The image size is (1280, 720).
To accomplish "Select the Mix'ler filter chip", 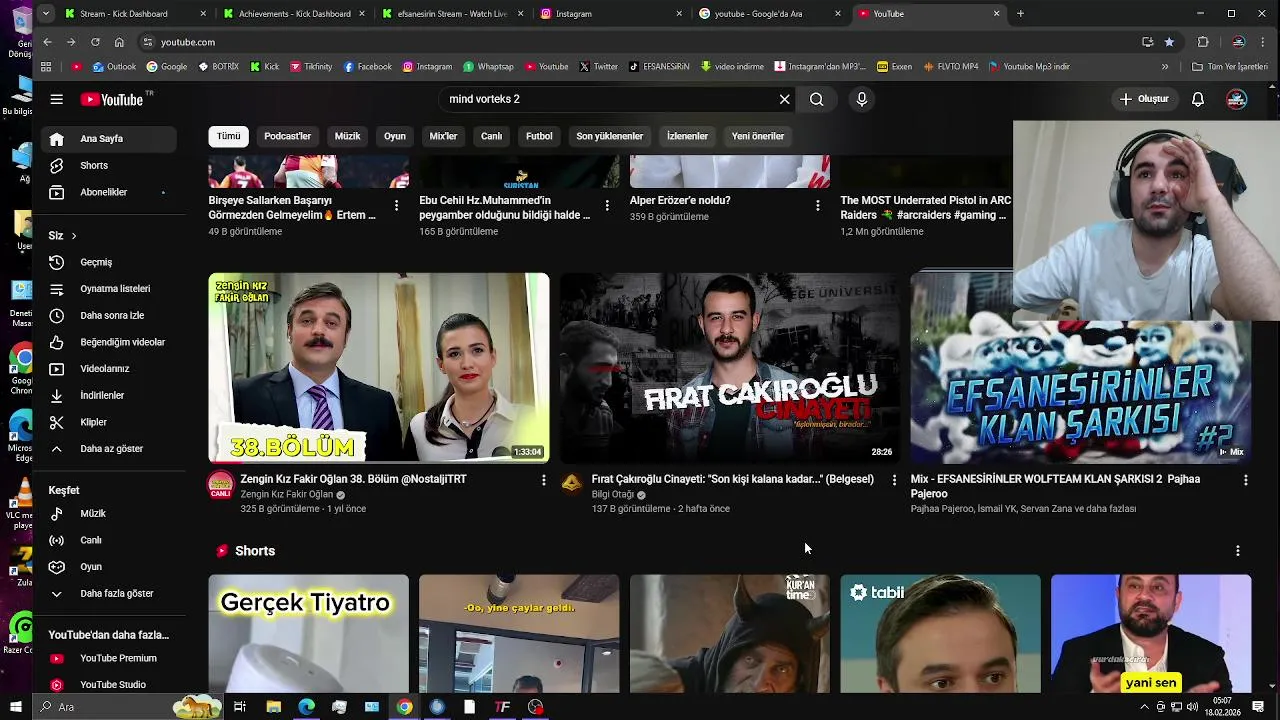I will pyautogui.click(x=443, y=136).
